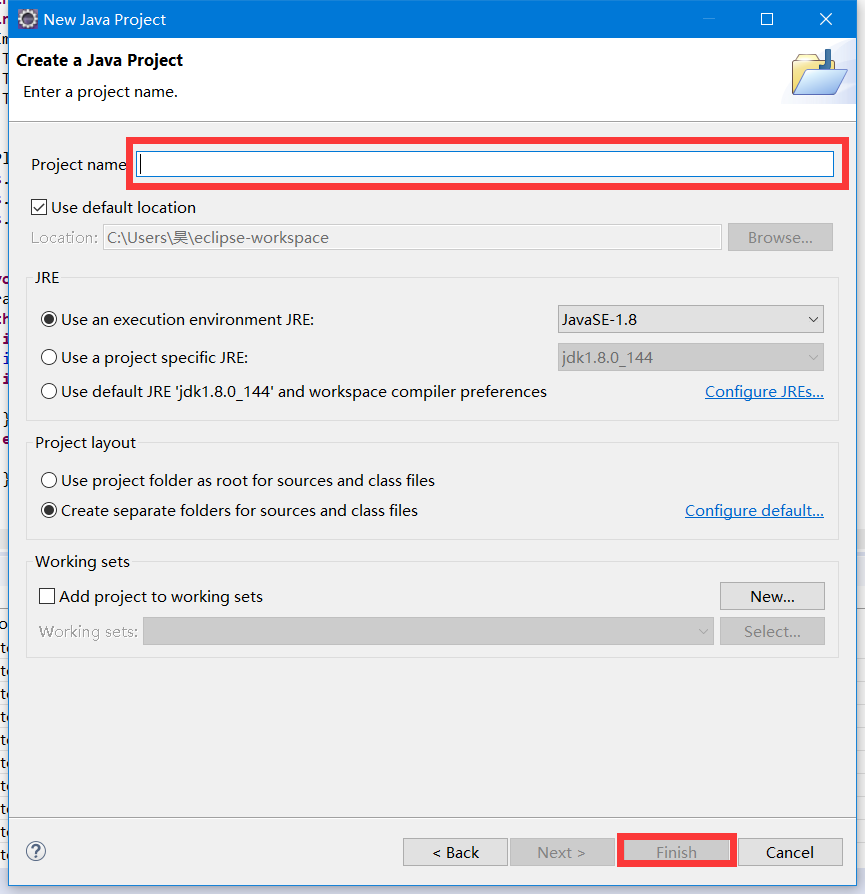
Task: Click the 'Create a Java Project' heading
Action: tap(99, 60)
